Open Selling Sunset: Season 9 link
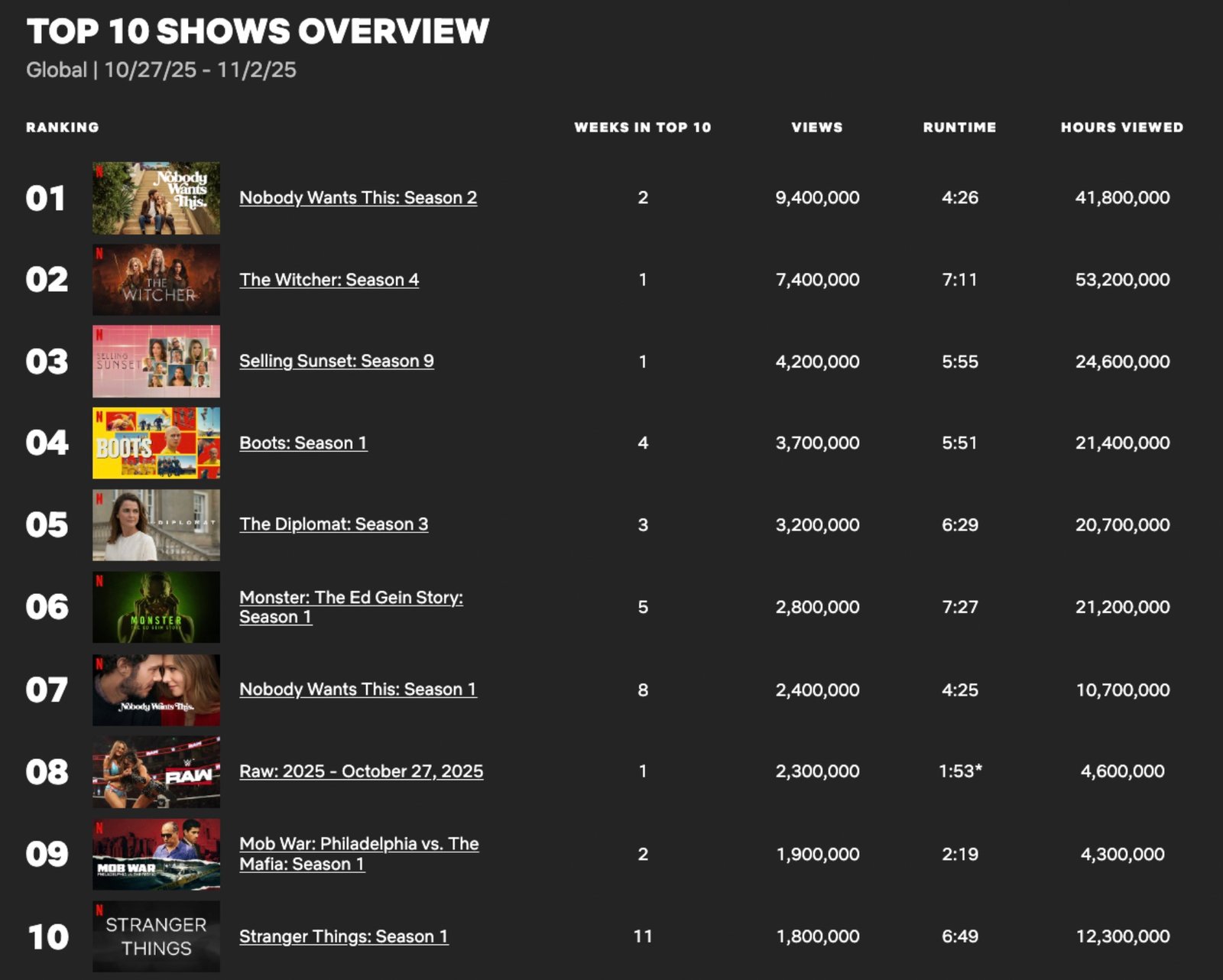1223x980 pixels. tap(336, 362)
